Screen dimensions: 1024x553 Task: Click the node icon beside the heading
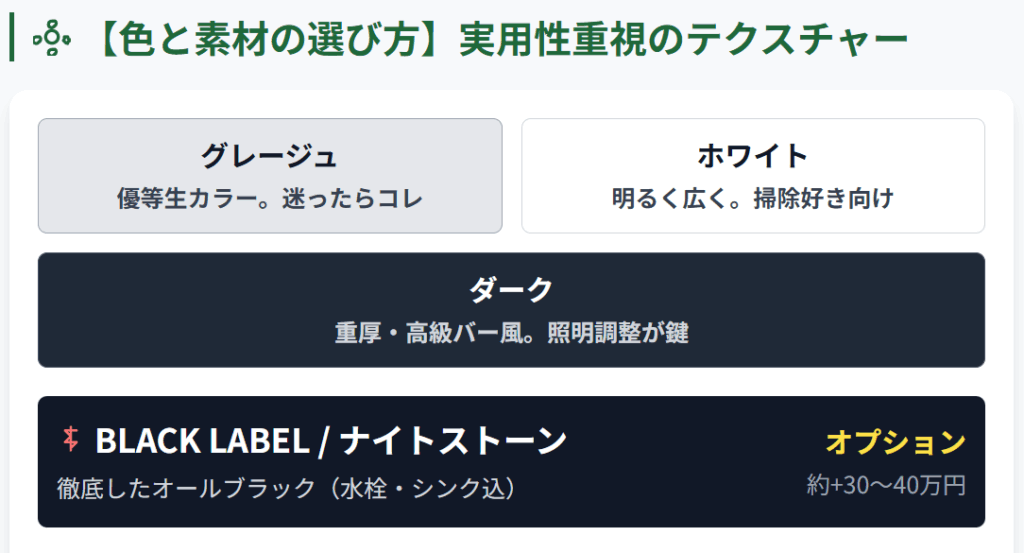tap(49, 40)
